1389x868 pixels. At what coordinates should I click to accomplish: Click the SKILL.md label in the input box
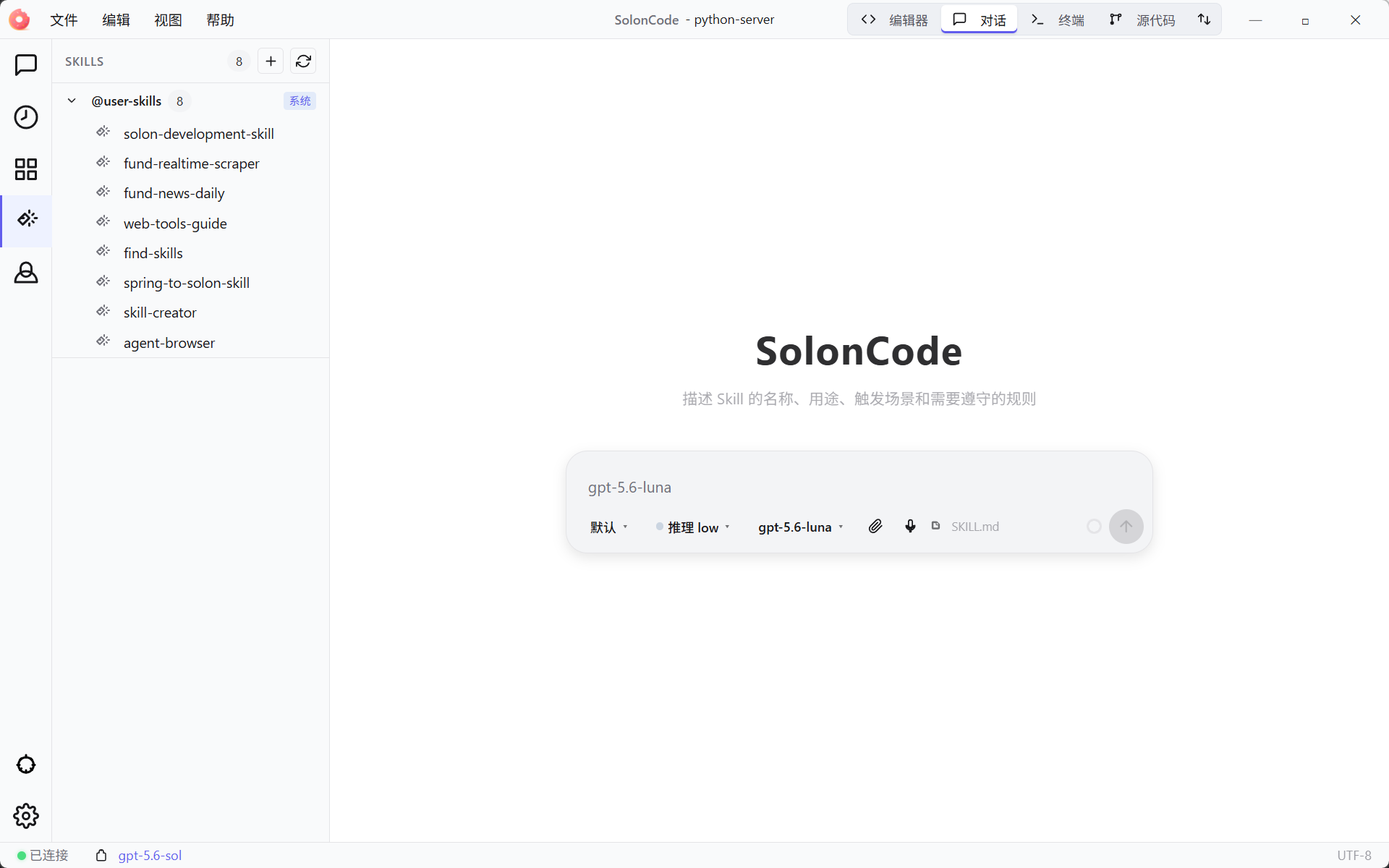pyautogui.click(x=975, y=527)
